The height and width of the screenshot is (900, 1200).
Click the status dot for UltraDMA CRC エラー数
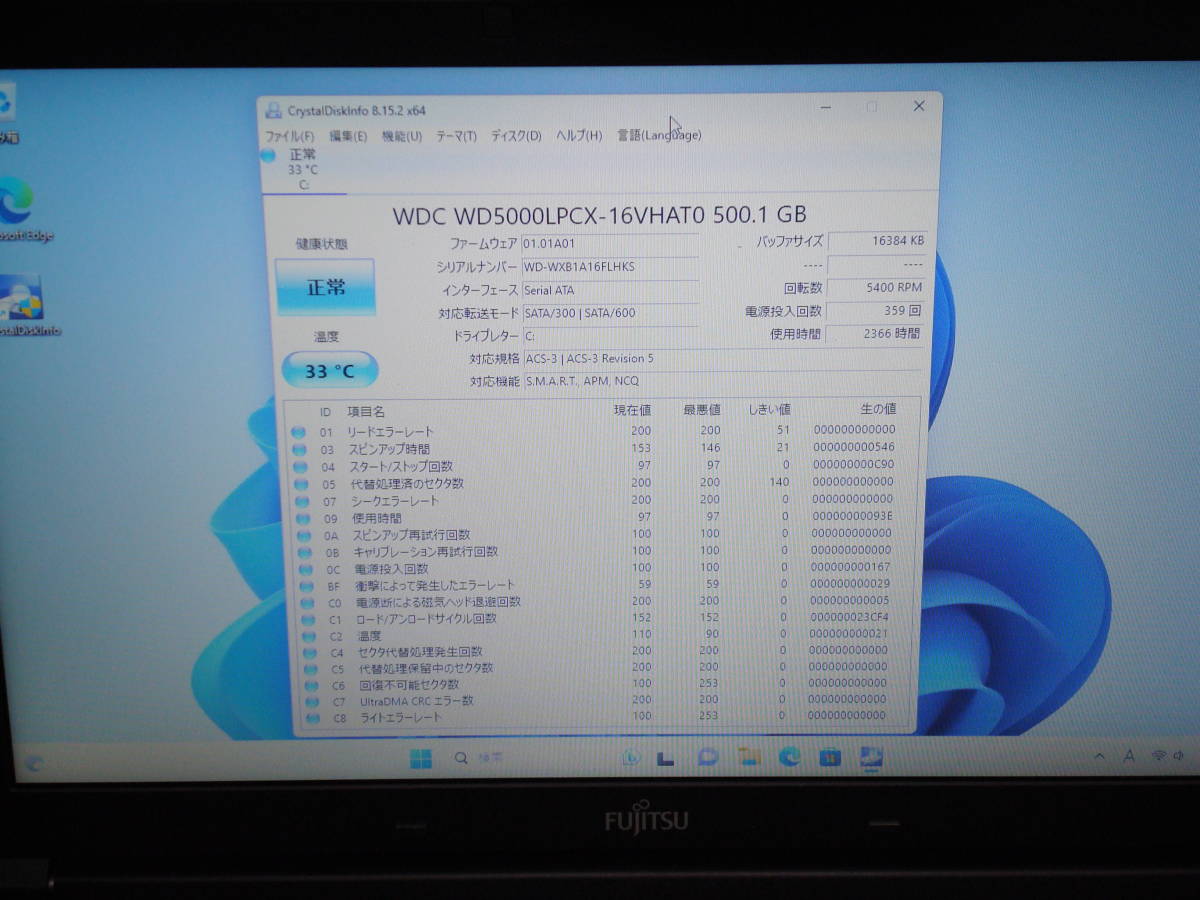pos(312,702)
